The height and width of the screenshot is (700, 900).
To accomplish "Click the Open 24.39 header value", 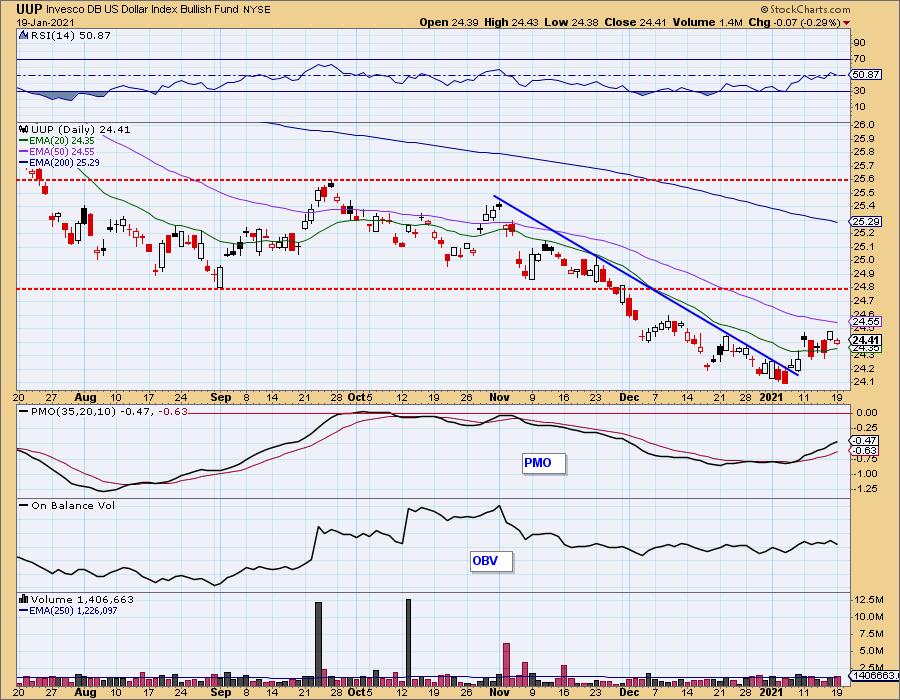I will tap(449, 22).
